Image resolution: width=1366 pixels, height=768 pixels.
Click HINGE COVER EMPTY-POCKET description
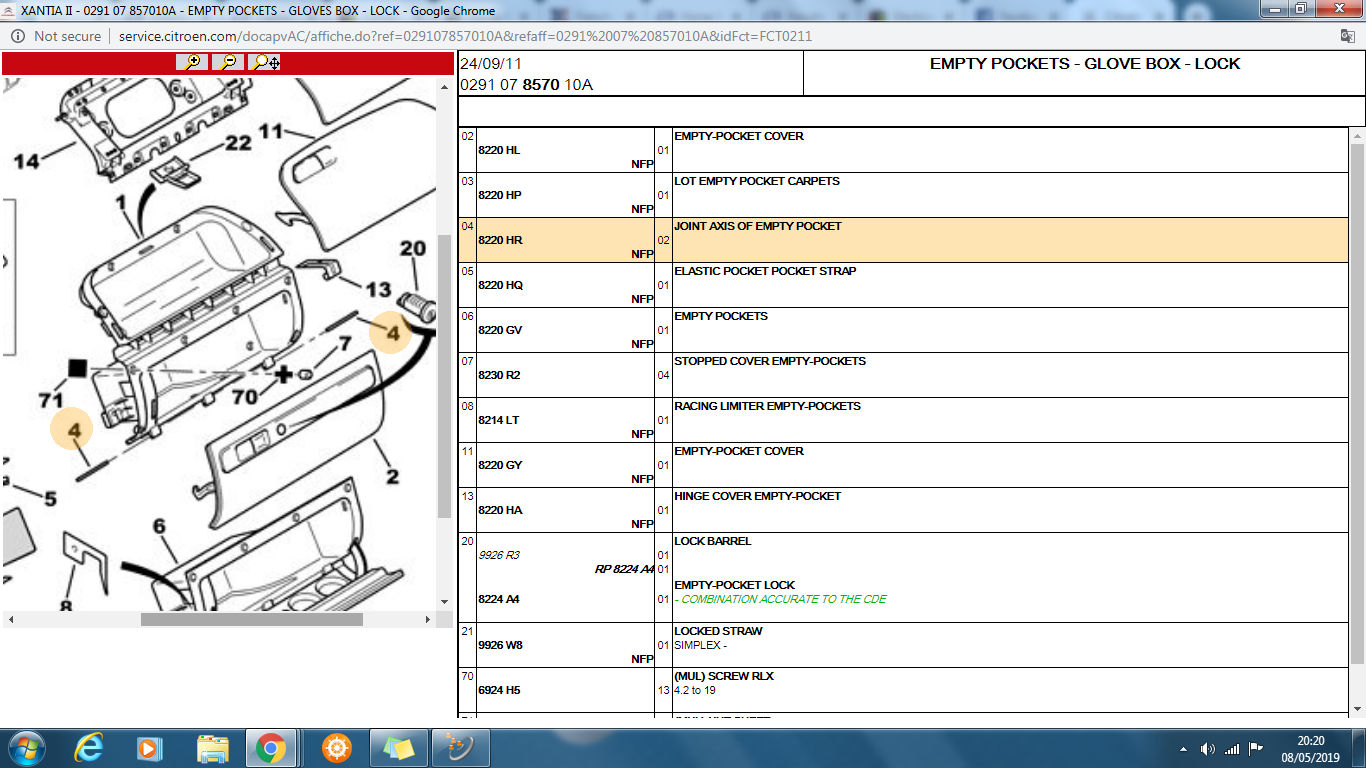(758, 496)
